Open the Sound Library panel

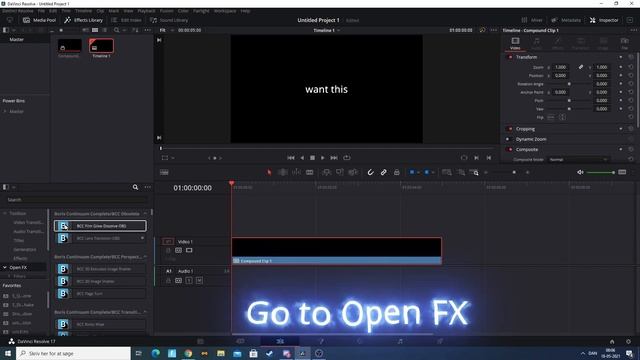pos(169,20)
